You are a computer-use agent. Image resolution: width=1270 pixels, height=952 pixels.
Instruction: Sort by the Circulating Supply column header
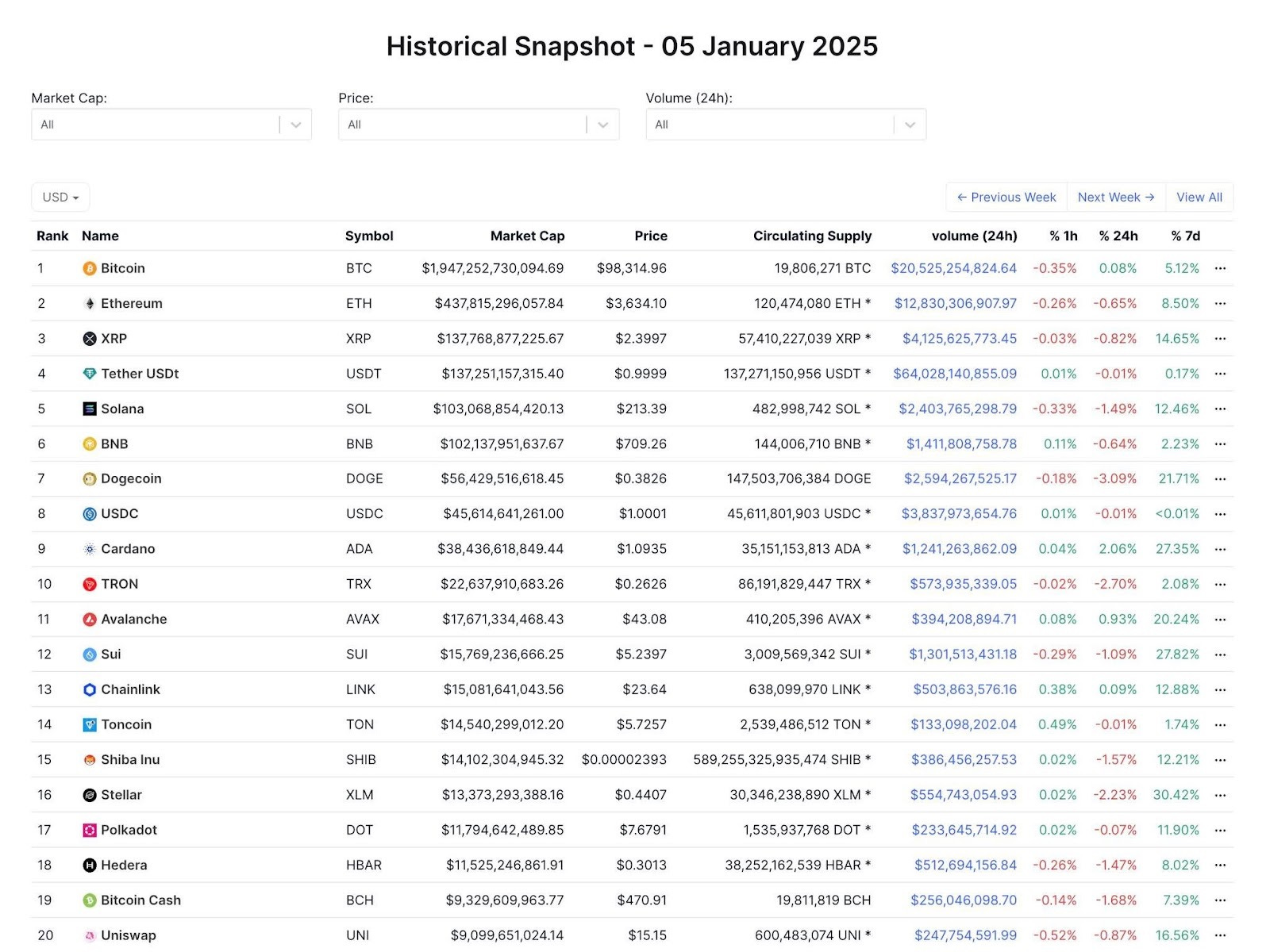[812, 236]
